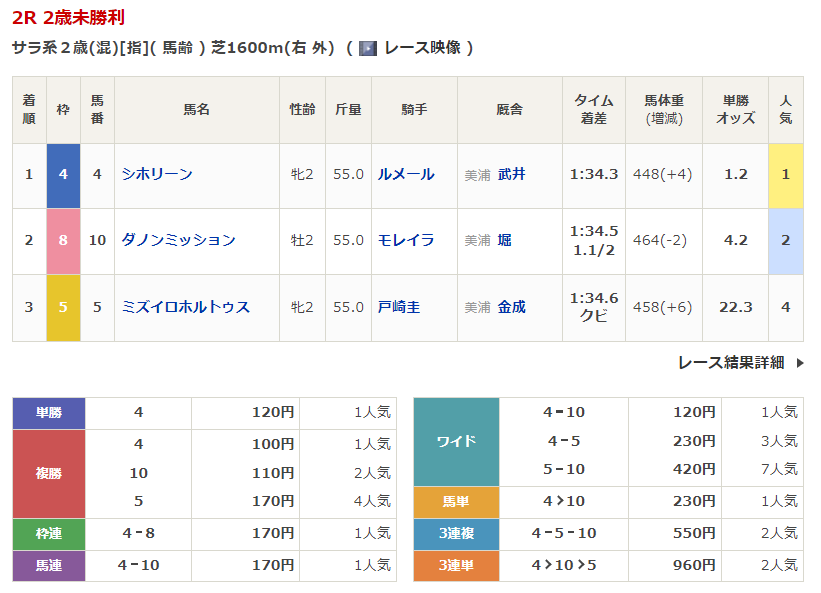Click the 2R 2歳未勝利 race title

pyautogui.click(x=69, y=18)
